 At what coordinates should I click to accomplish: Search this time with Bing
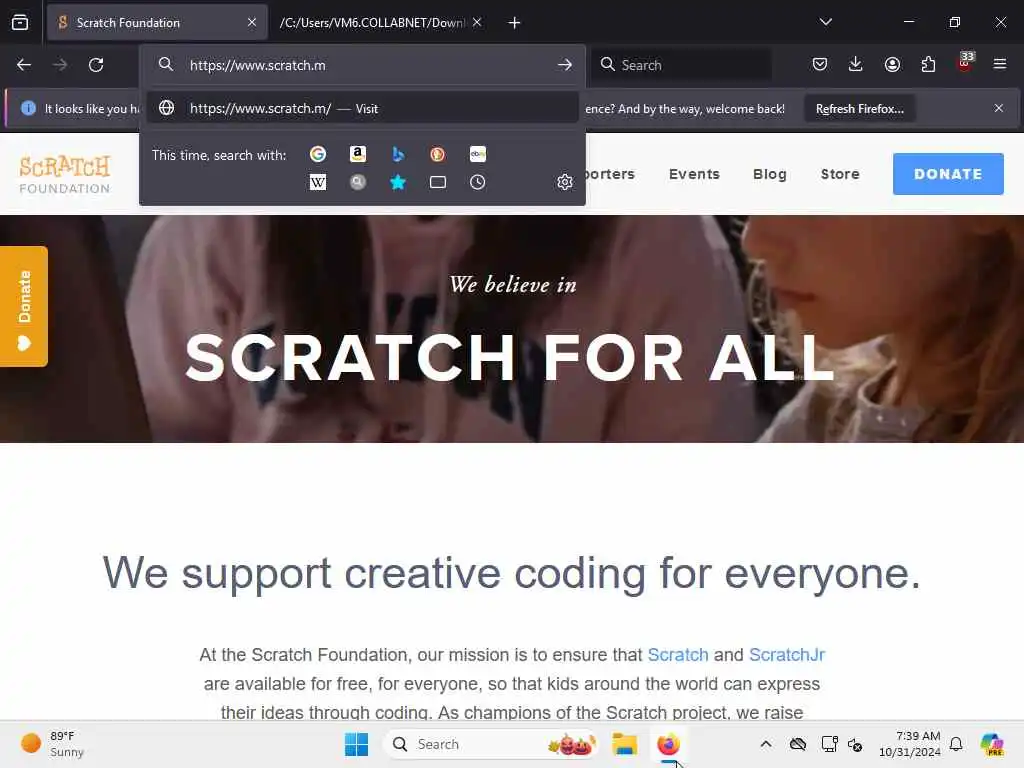click(398, 154)
